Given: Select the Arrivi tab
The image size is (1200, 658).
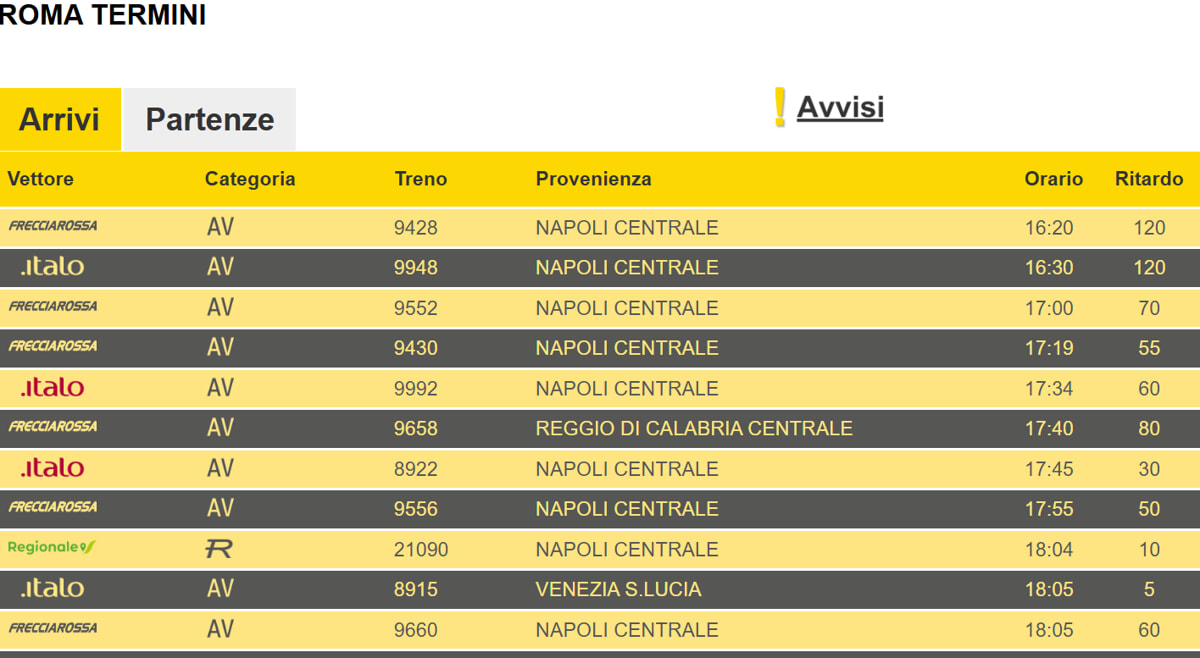Looking at the screenshot, I should 60,120.
